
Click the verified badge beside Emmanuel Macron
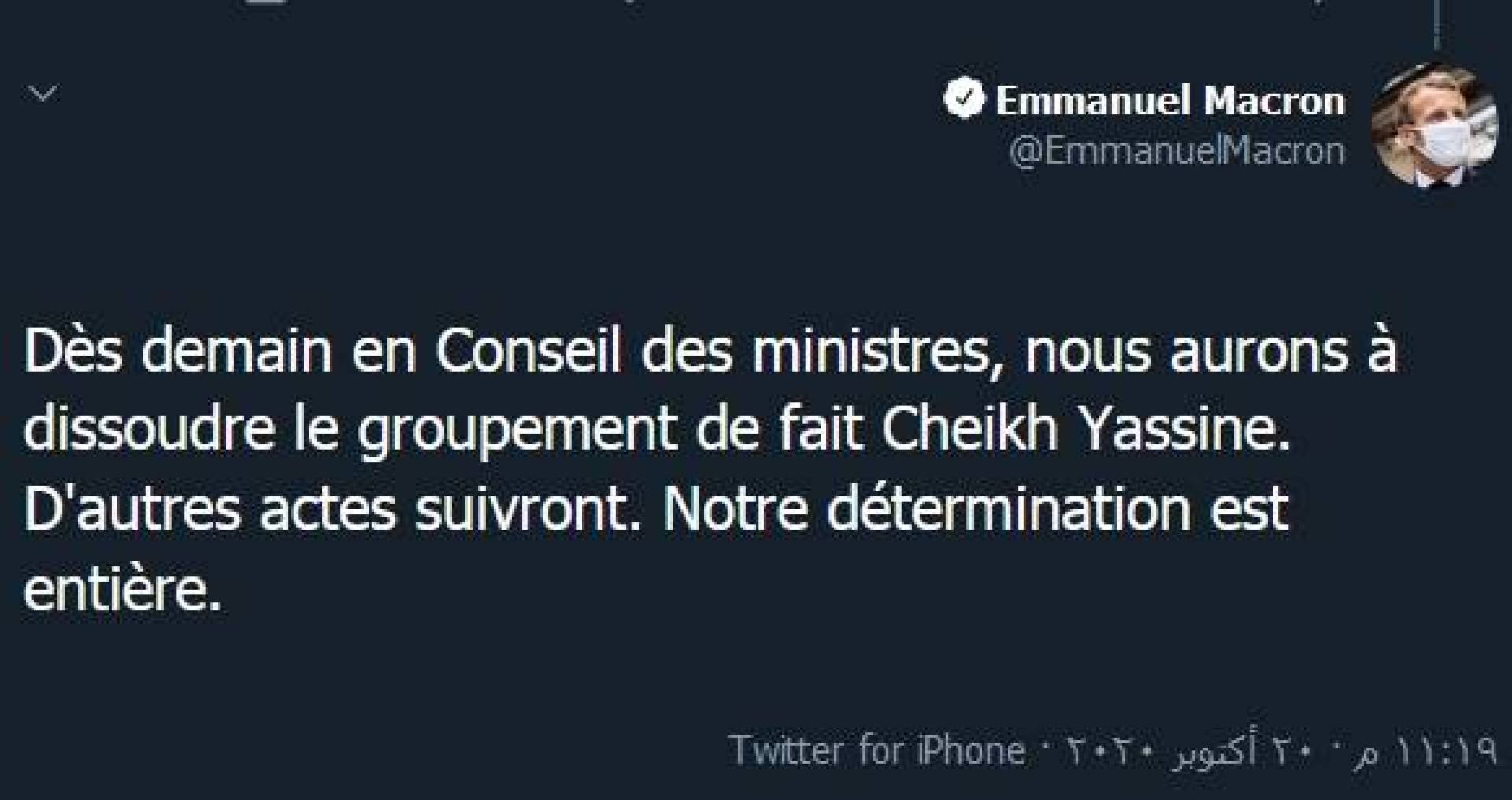point(964,100)
